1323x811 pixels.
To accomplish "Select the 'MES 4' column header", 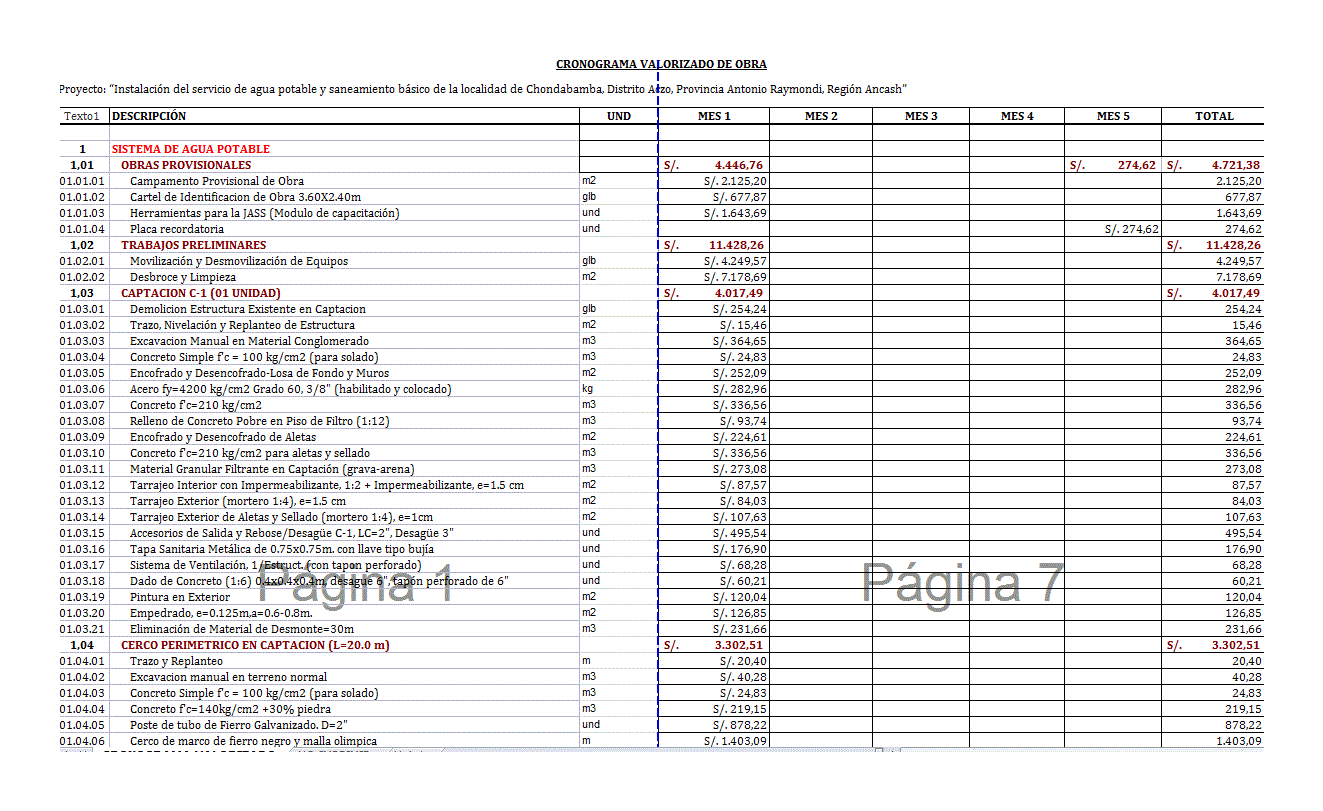I will (x=1017, y=116).
